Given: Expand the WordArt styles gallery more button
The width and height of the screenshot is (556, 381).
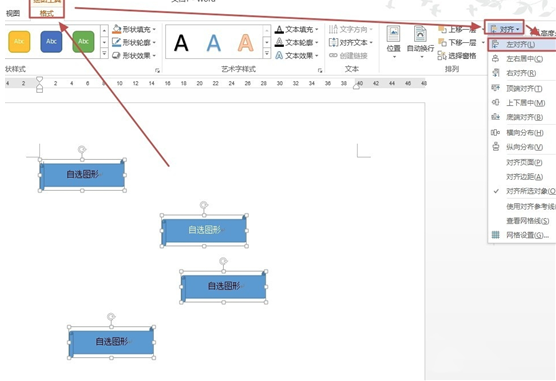Looking at the screenshot, I should click(267, 54).
